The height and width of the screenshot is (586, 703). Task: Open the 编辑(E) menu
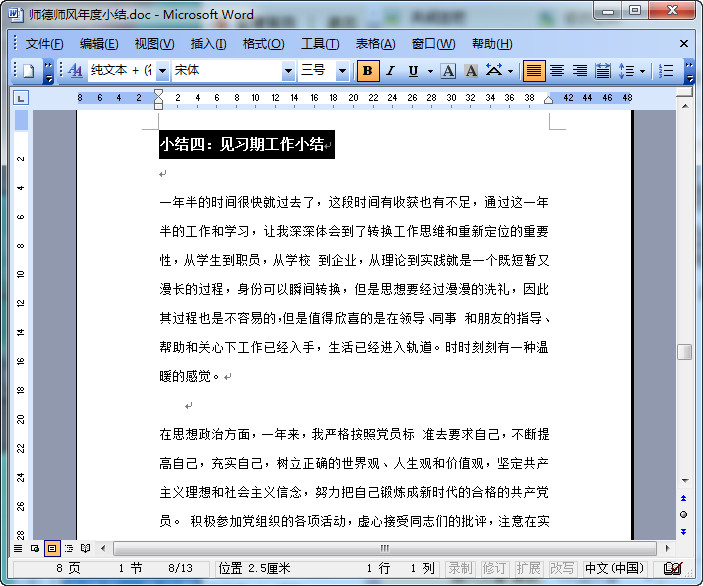pyautogui.click(x=99, y=43)
